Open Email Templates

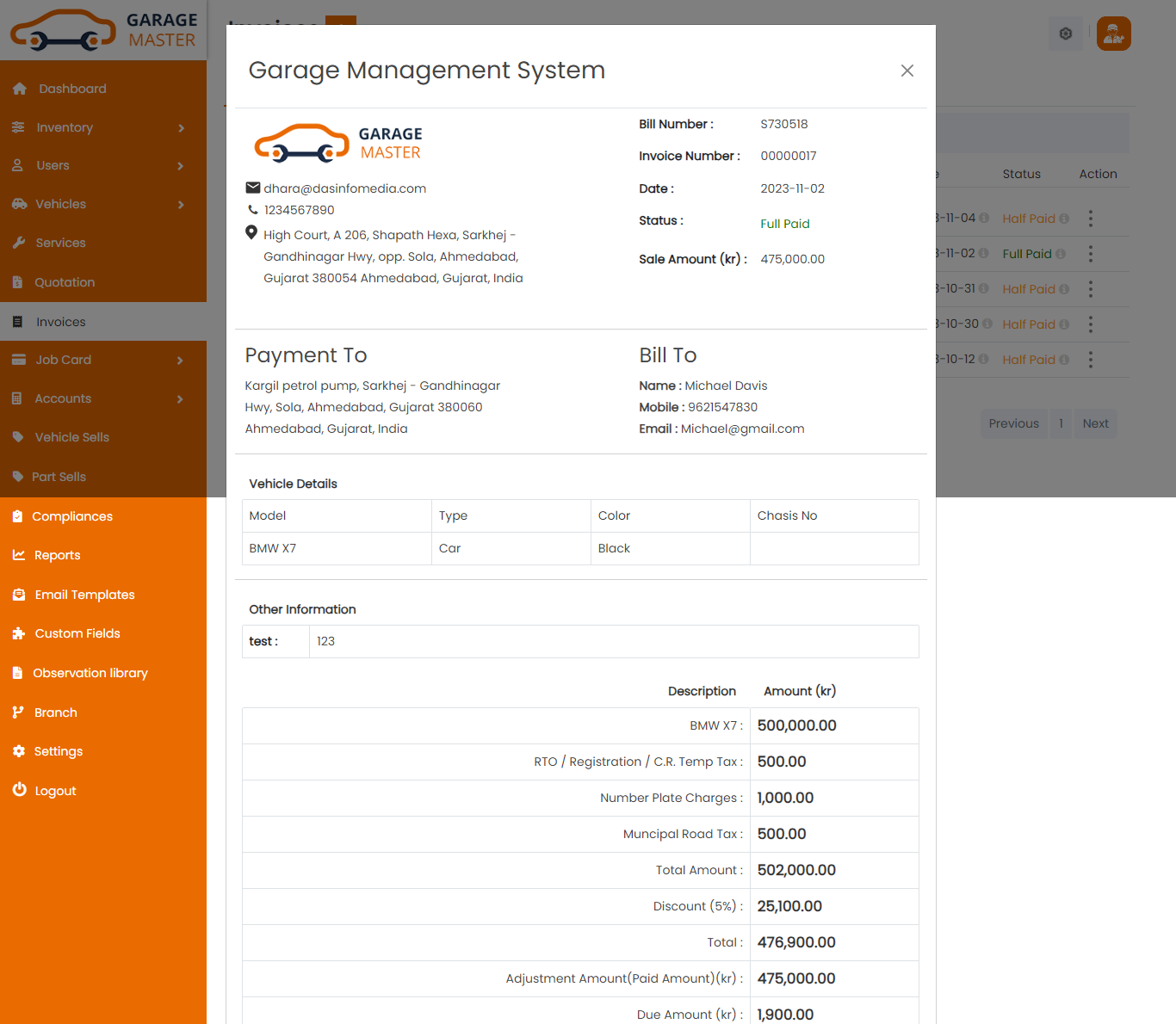point(84,595)
